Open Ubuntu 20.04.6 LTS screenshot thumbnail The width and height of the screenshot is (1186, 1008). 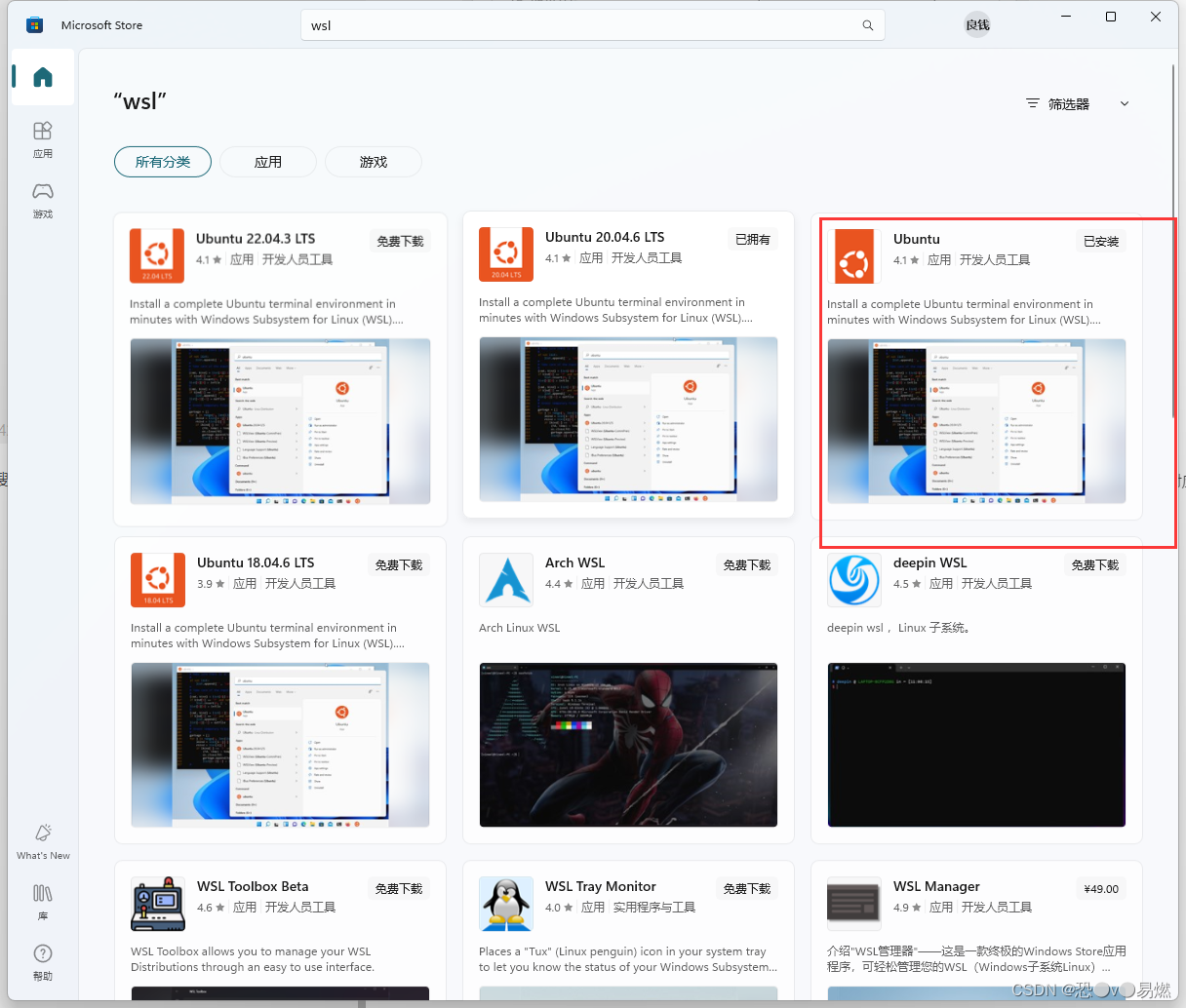pos(629,419)
